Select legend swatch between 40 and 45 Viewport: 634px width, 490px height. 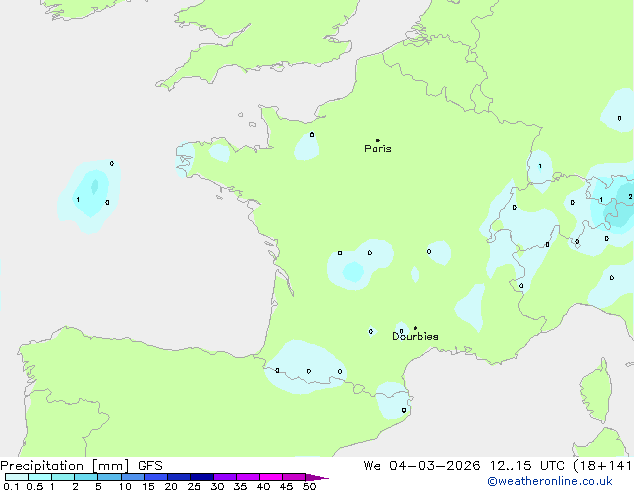[x=271, y=477]
